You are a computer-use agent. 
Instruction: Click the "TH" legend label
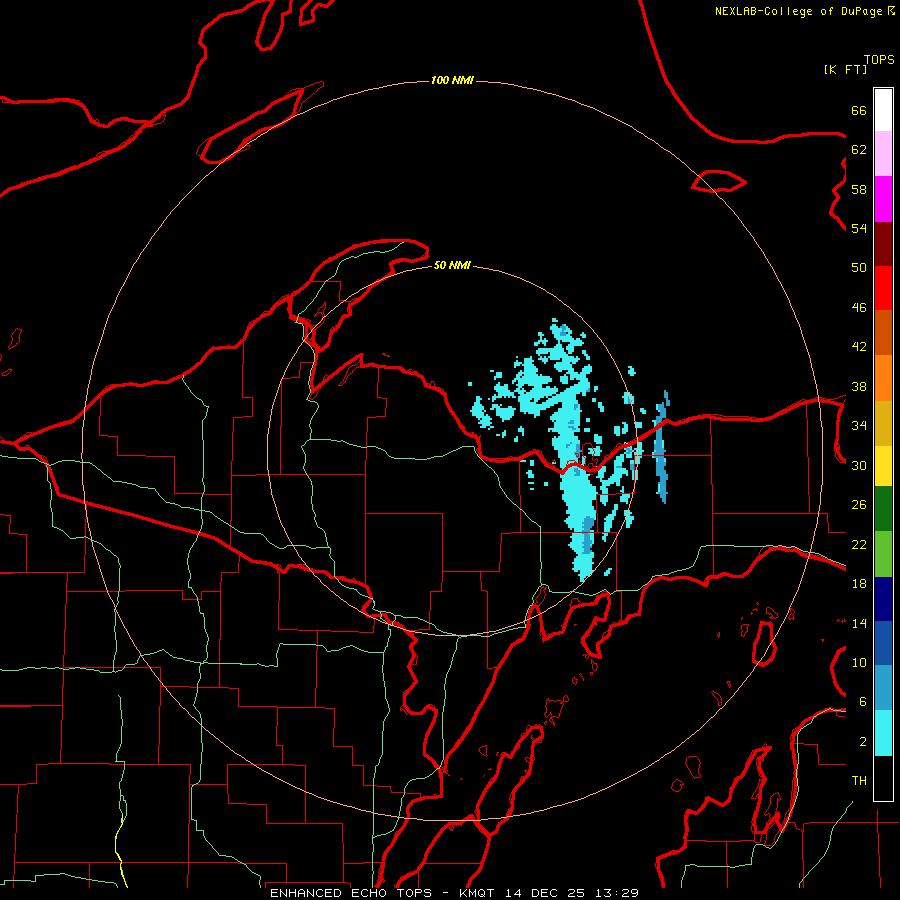(x=859, y=781)
